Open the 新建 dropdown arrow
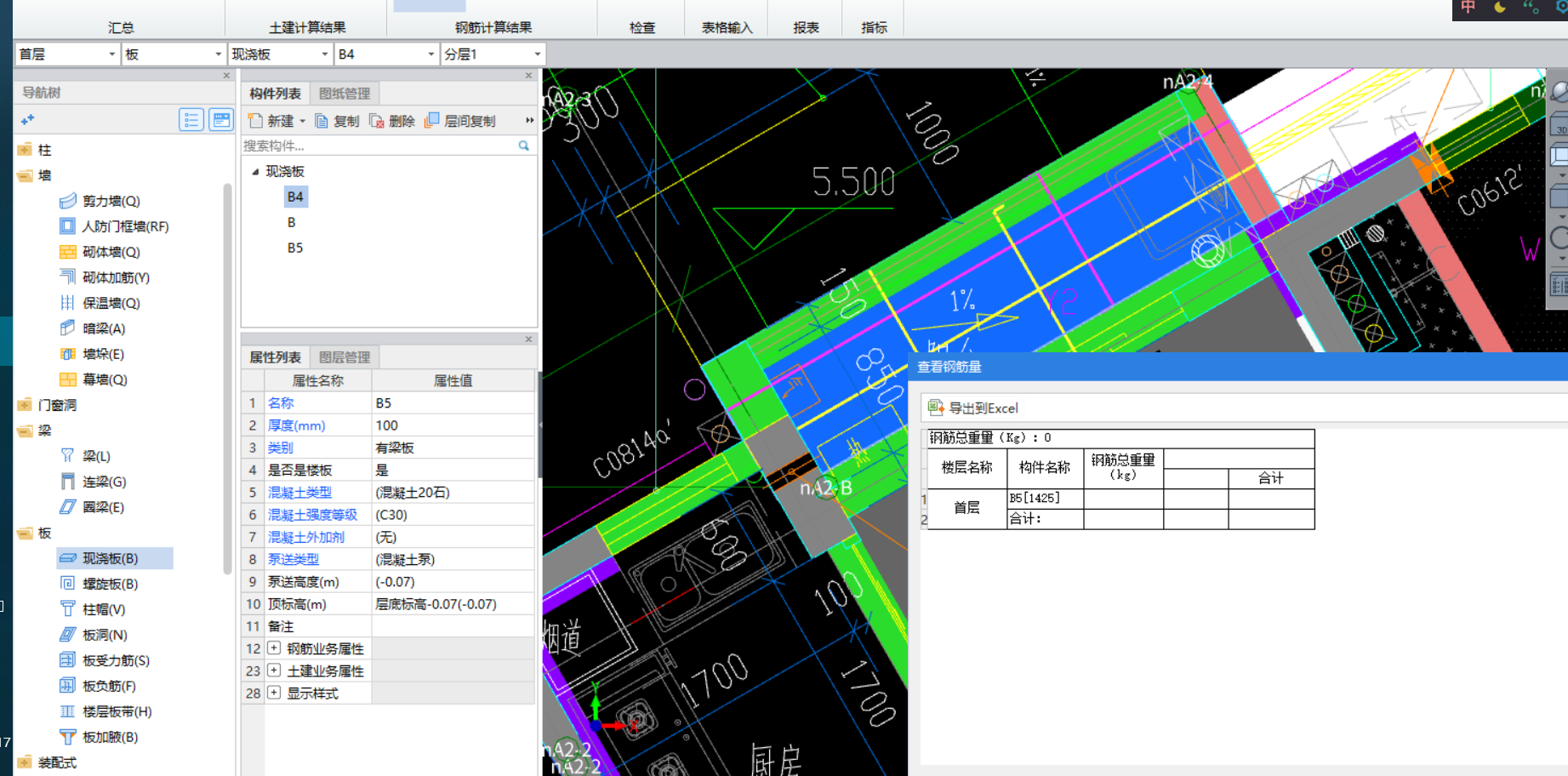The height and width of the screenshot is (776, 1568). pos(302,122)
